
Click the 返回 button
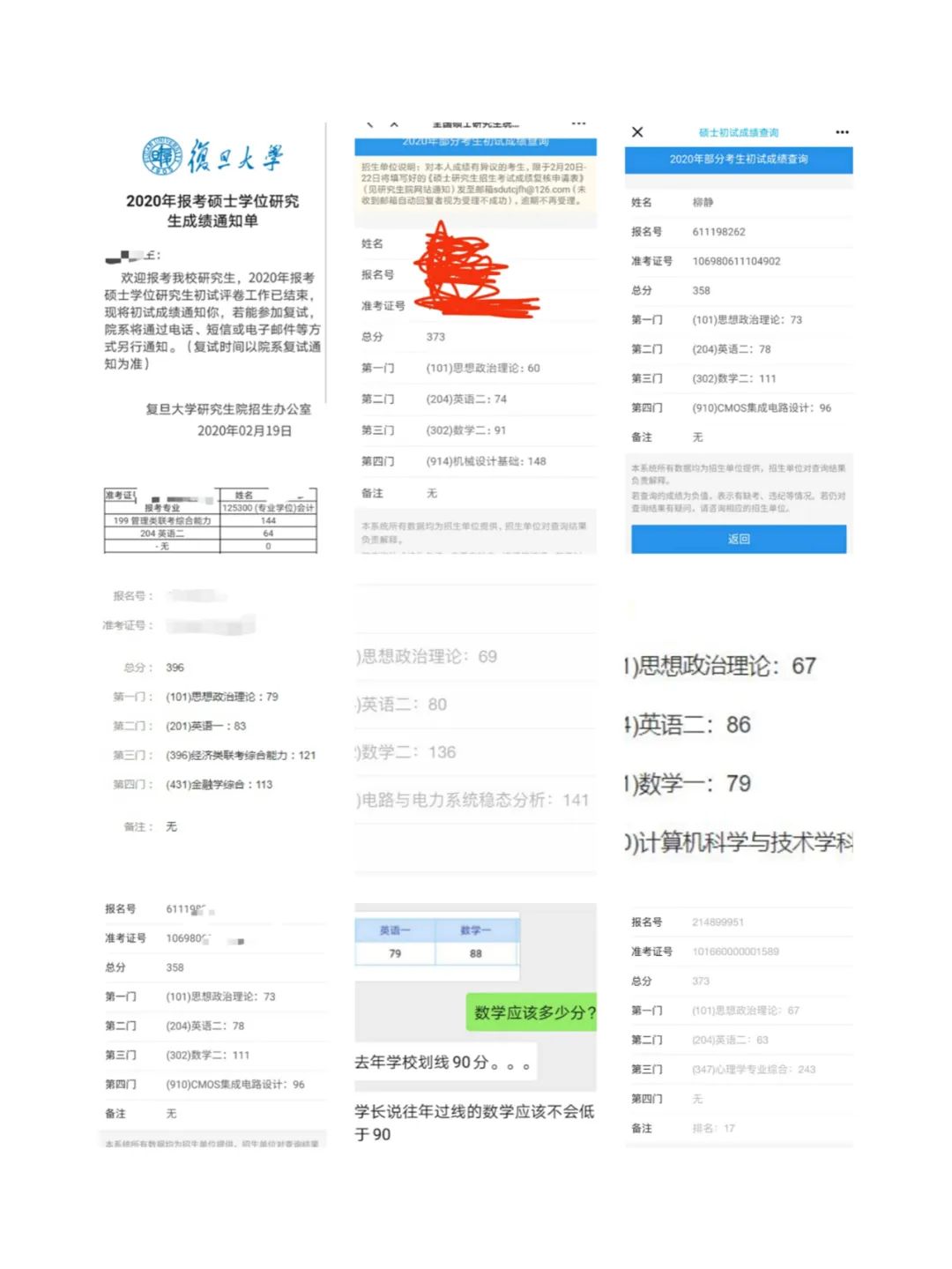click(x=739, y=538)
